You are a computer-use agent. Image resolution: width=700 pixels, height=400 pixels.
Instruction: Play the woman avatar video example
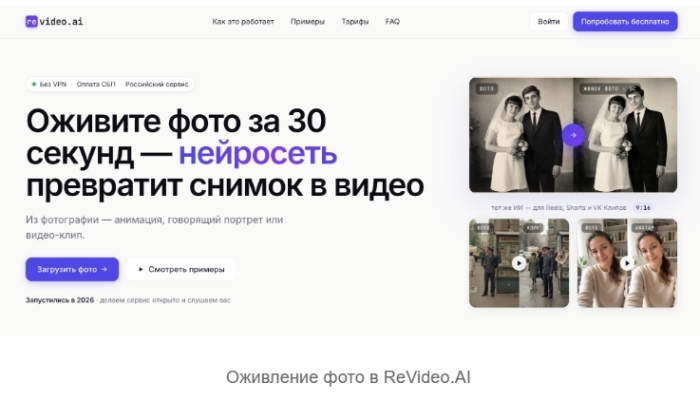(627, 263)
